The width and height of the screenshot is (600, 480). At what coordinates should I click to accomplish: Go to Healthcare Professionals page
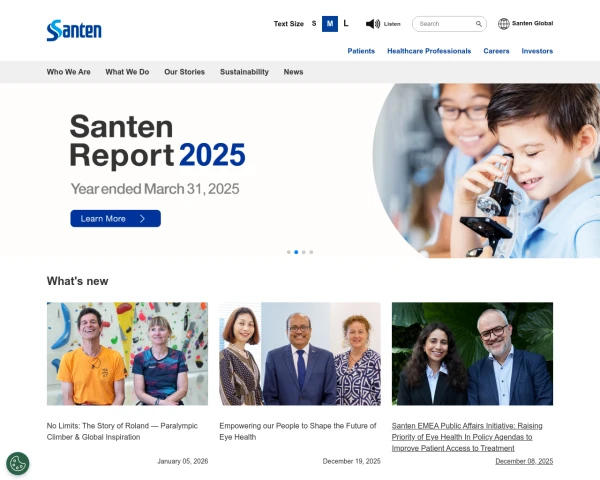click(429, 51)
